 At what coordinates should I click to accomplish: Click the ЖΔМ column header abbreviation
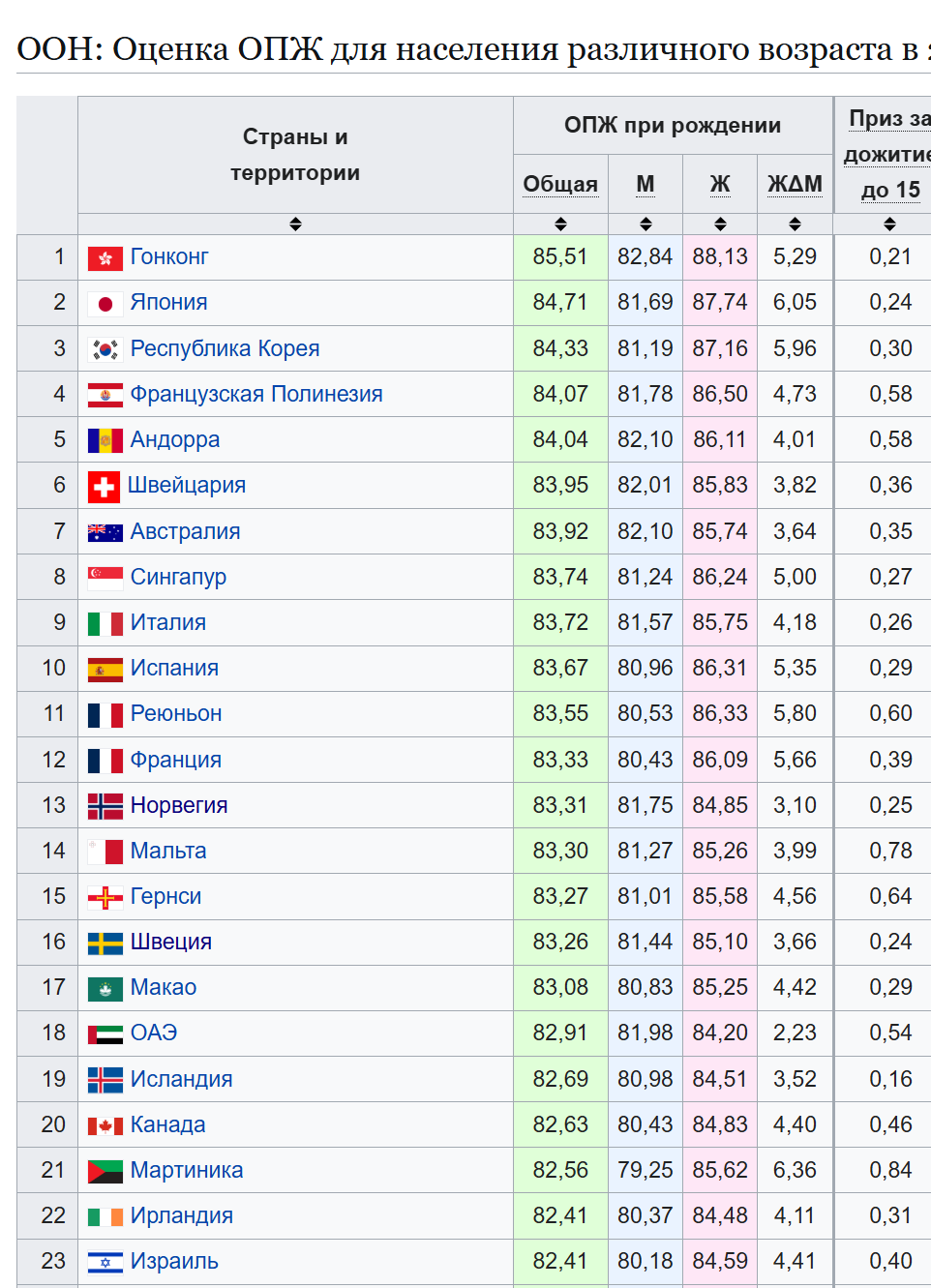[795, 184]
